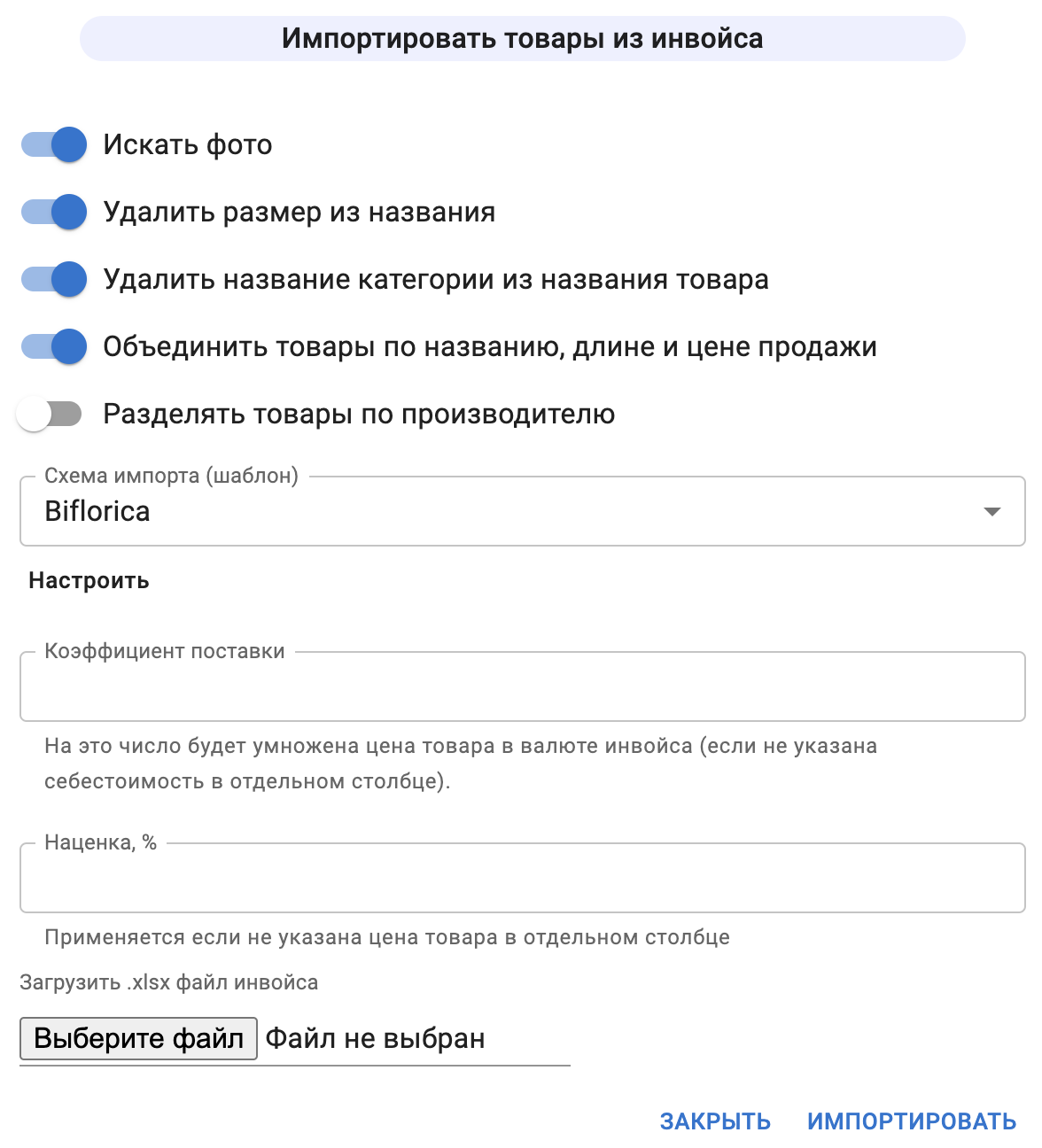
Task: Disable the "Искать фото" toggle
Action: pos(53,144)
